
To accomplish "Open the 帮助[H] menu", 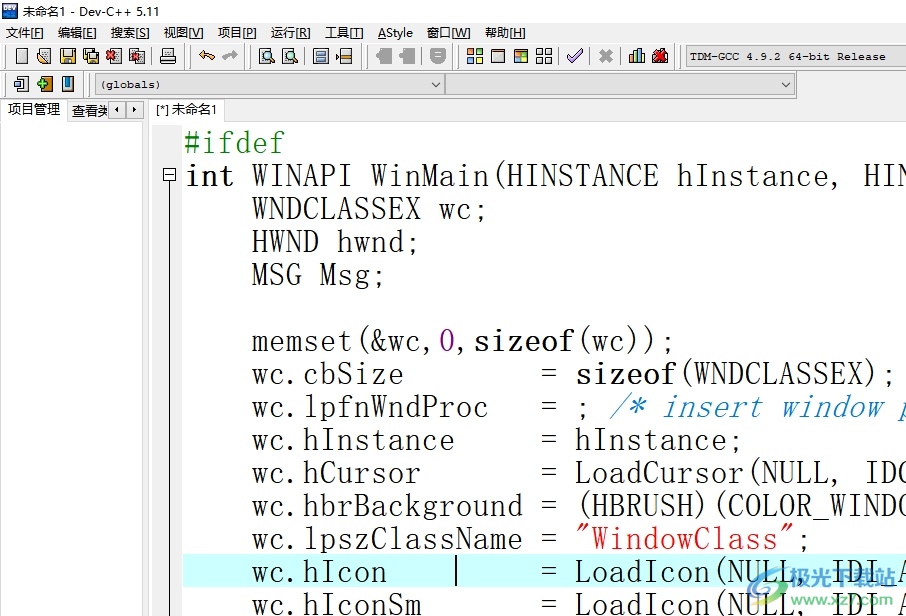I will pyautogui.click(x=505, y=33).
